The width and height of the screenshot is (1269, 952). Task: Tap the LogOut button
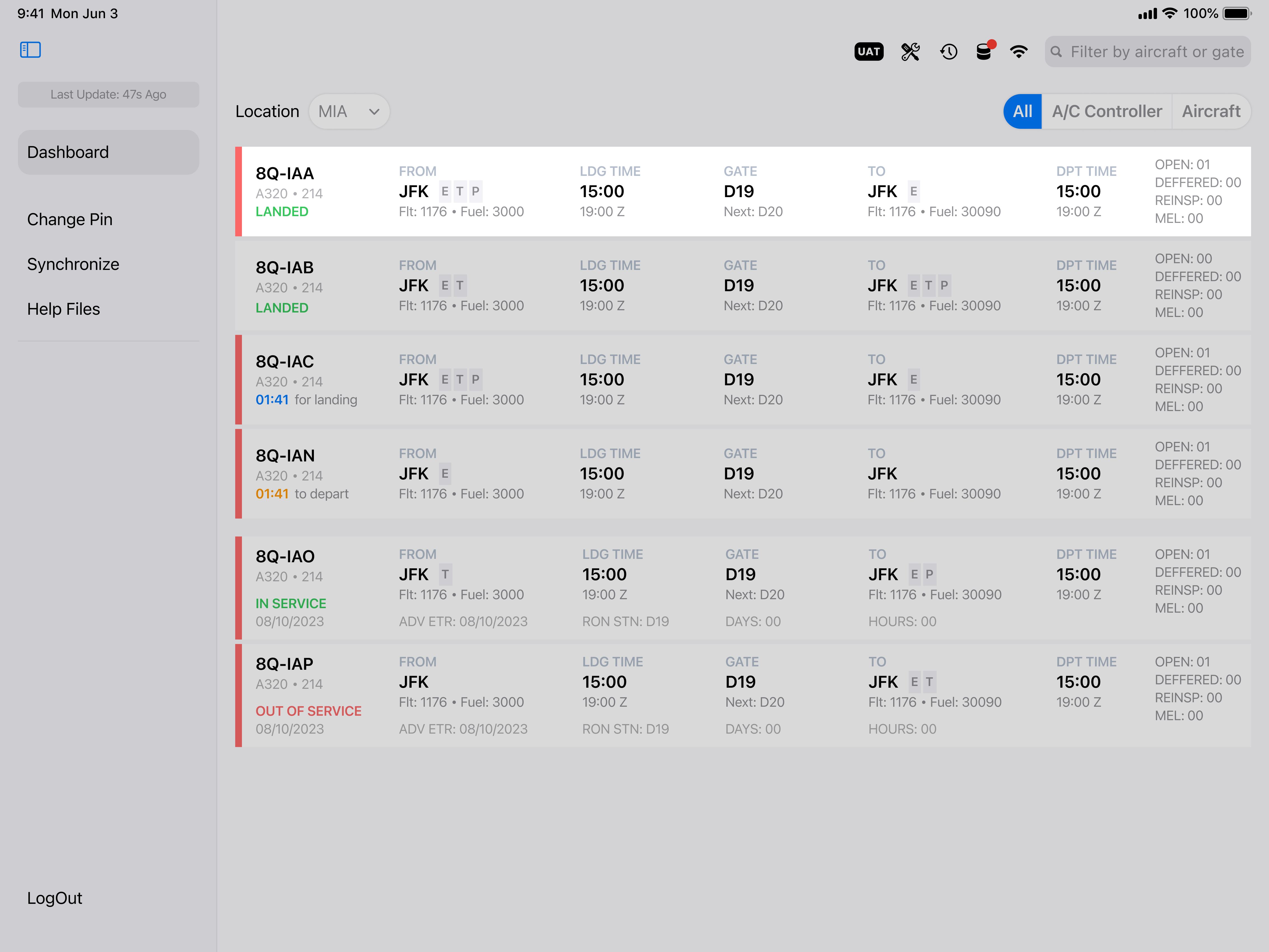click(x=55, y=898)
